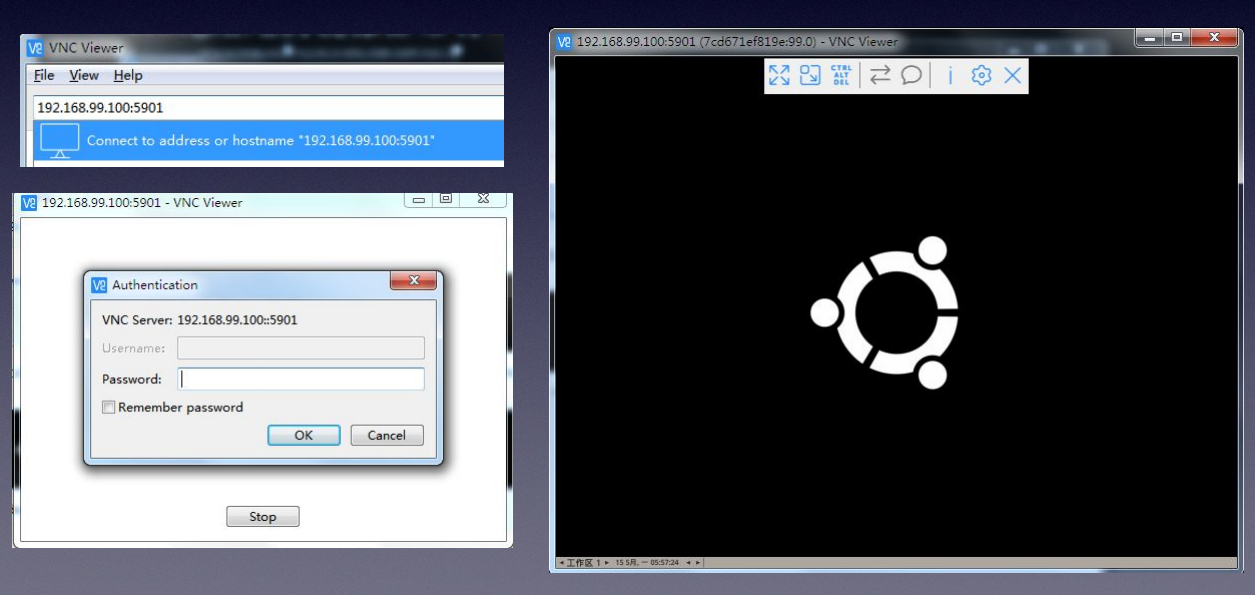
Task: Click VNC logo in Authentication dialog title bar
Action: pos(99,285)
